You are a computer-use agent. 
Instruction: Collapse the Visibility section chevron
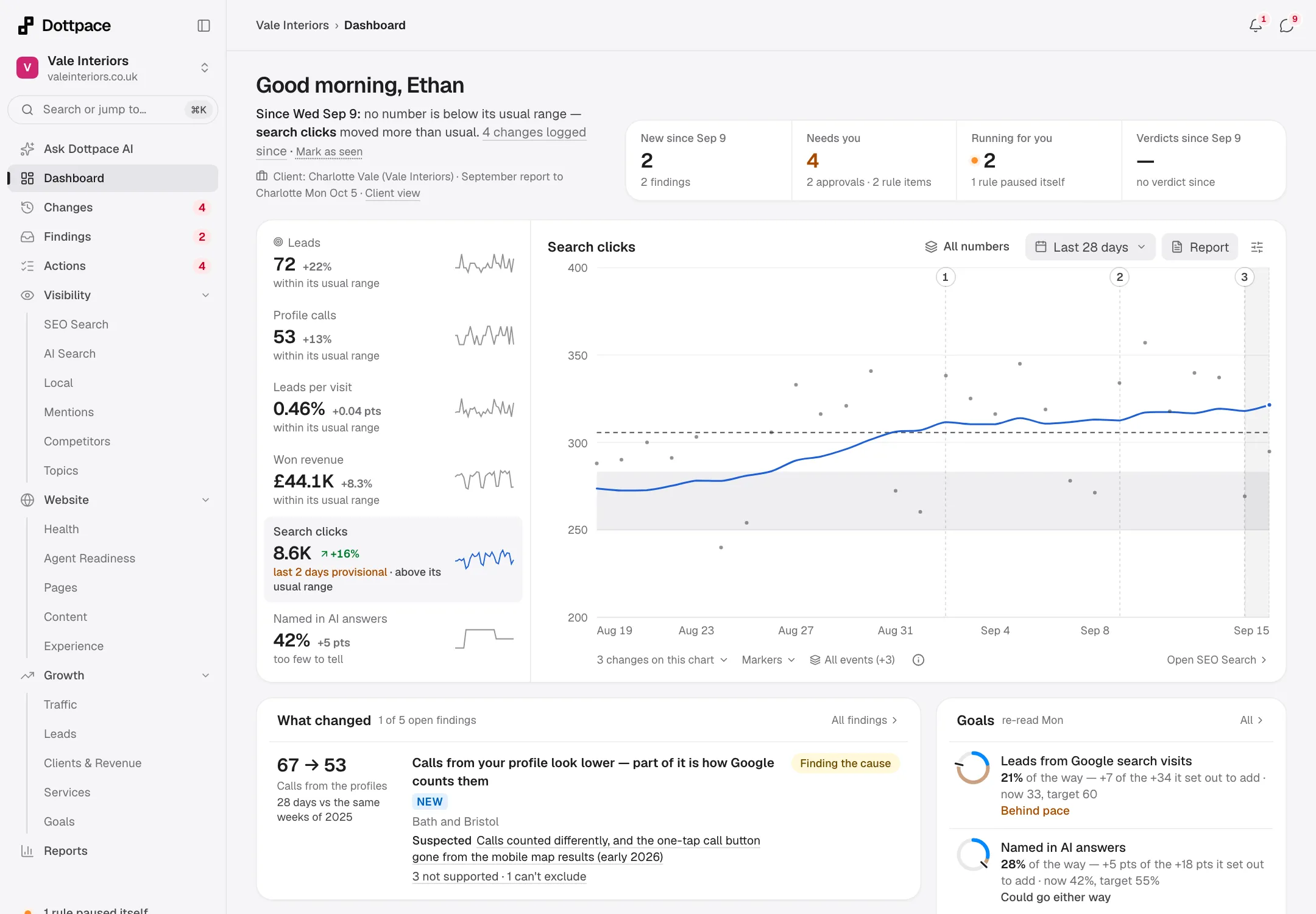tap(206, 296)
